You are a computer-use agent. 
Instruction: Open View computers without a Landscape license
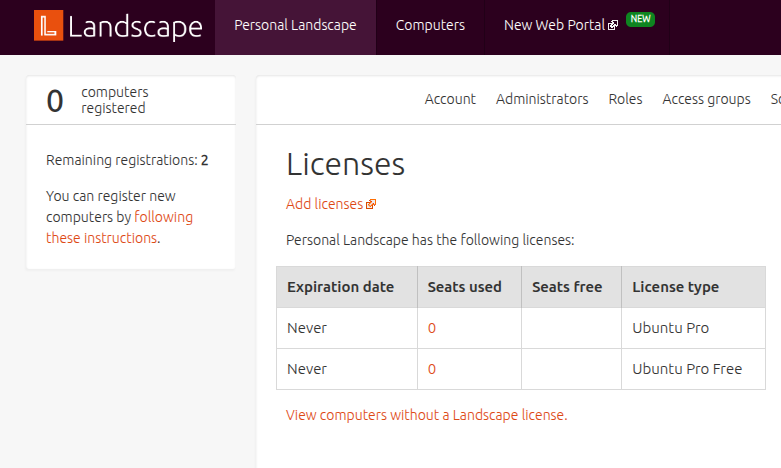426,415
